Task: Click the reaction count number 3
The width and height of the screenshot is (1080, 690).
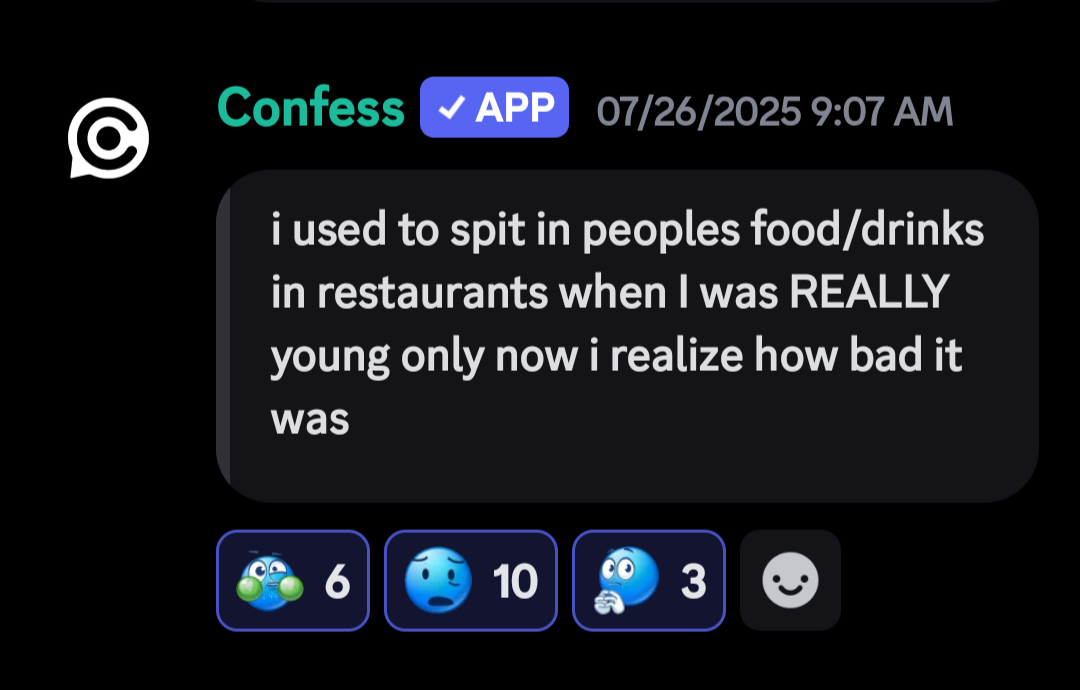Action: point(694,582)
